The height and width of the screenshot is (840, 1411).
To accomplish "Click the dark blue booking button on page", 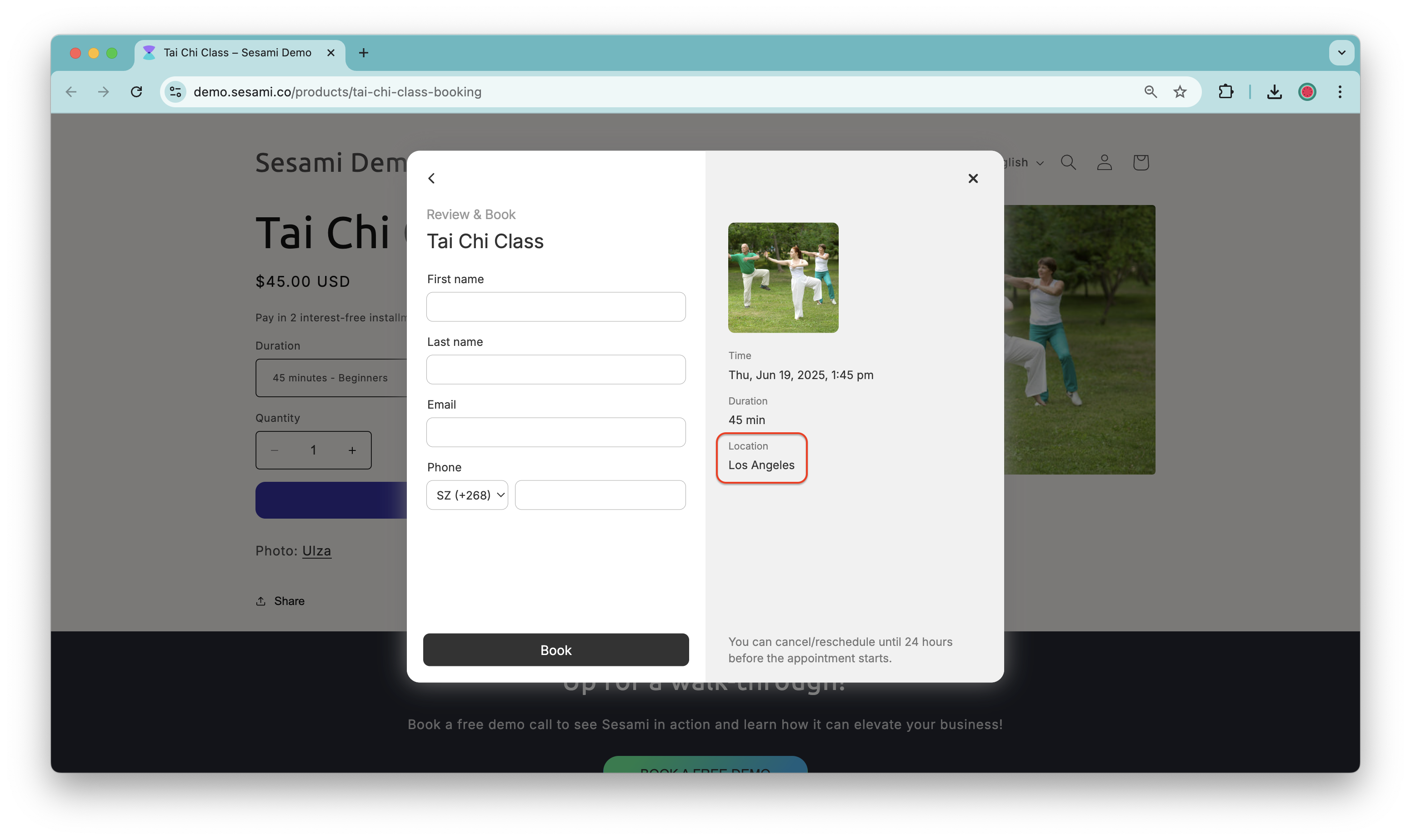I will tap(331, 500).
